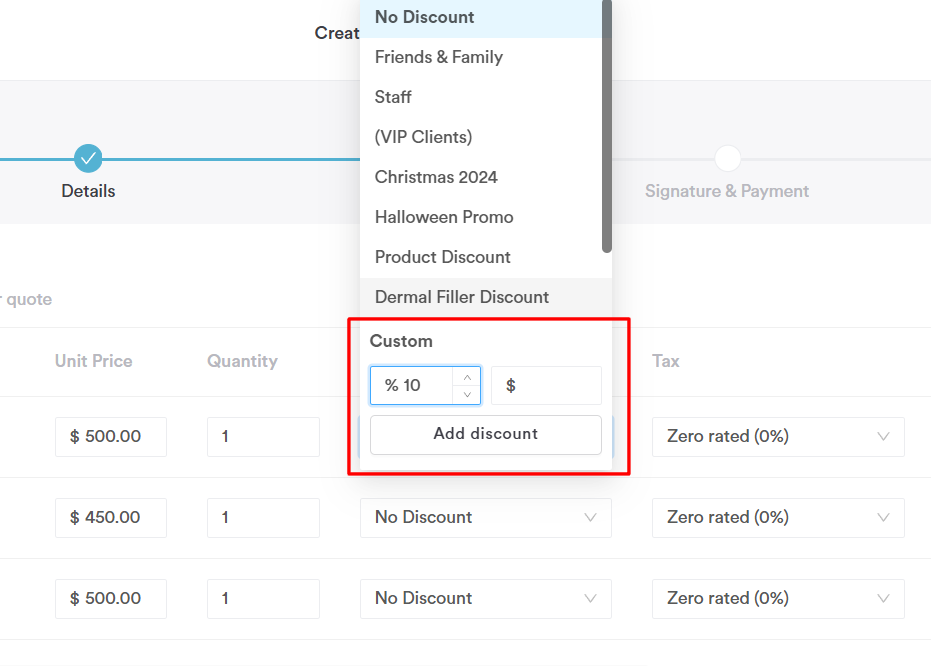This screenshot has height=666, width=931.
Task: Click the Add discount button
Action: point(486,435)
